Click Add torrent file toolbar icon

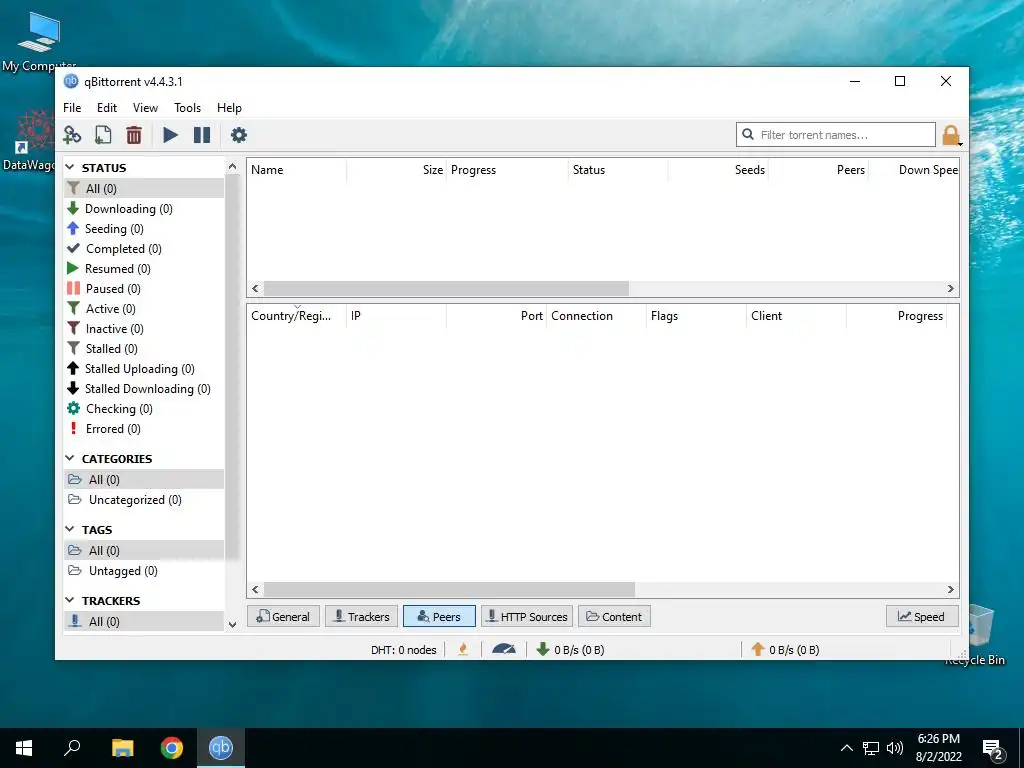coord(103,135)
